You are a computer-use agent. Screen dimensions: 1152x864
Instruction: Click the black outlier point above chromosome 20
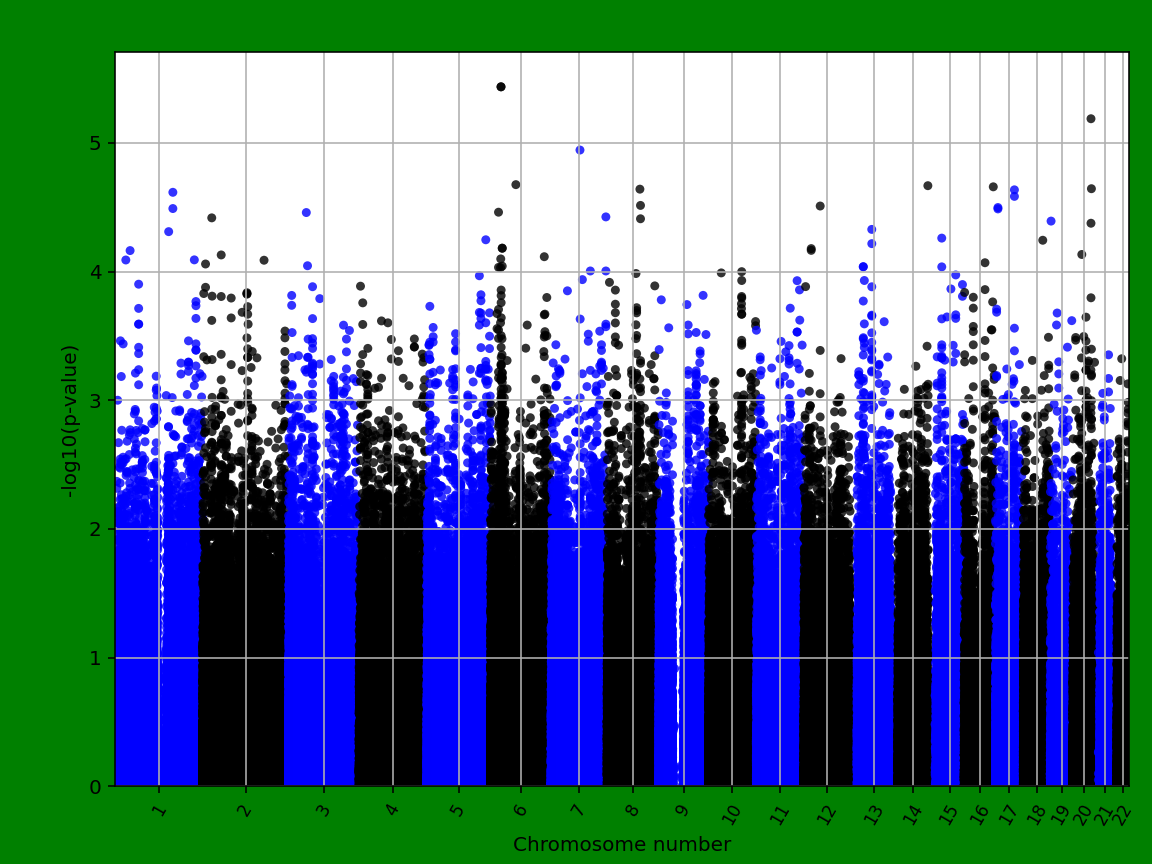[1089, 118]
